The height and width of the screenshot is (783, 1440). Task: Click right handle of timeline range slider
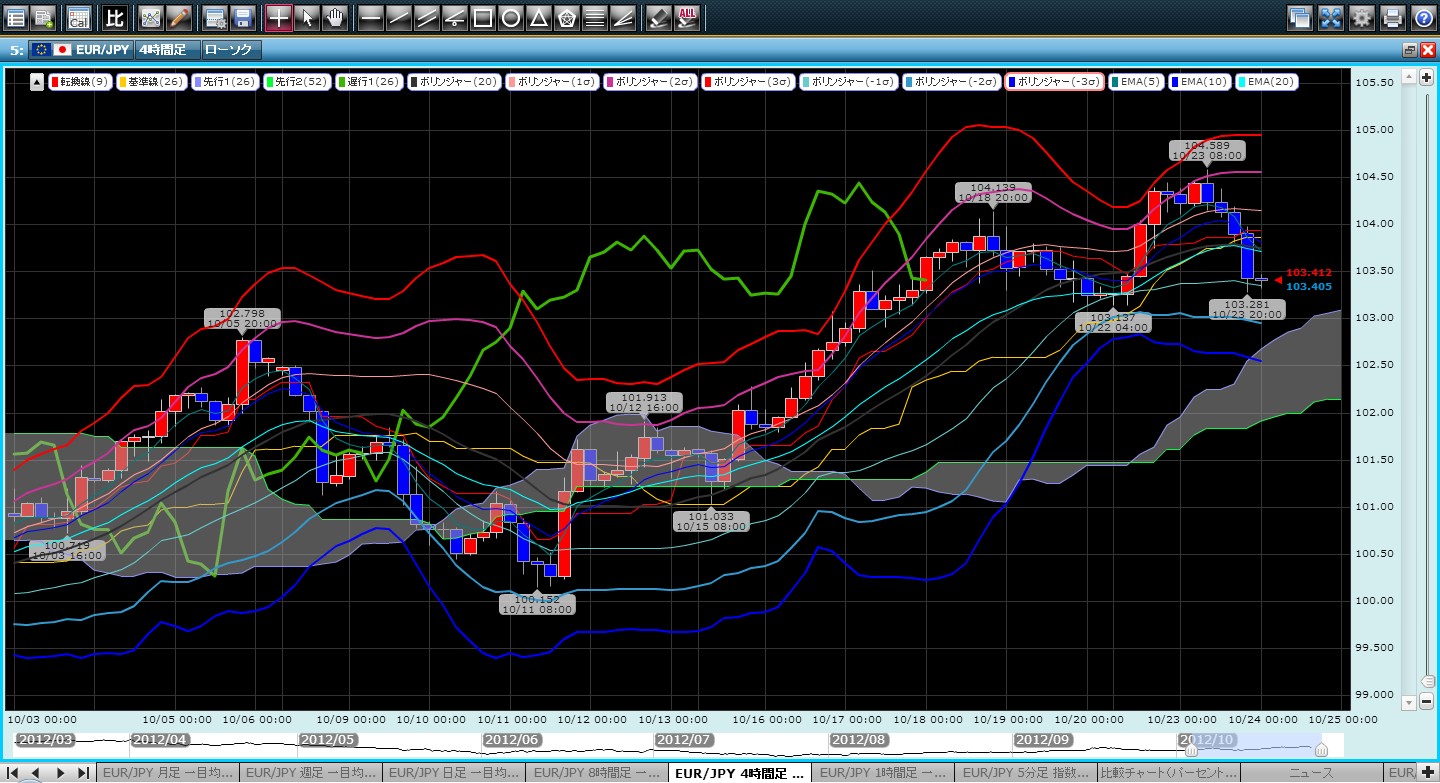(x=1321, y=749)
